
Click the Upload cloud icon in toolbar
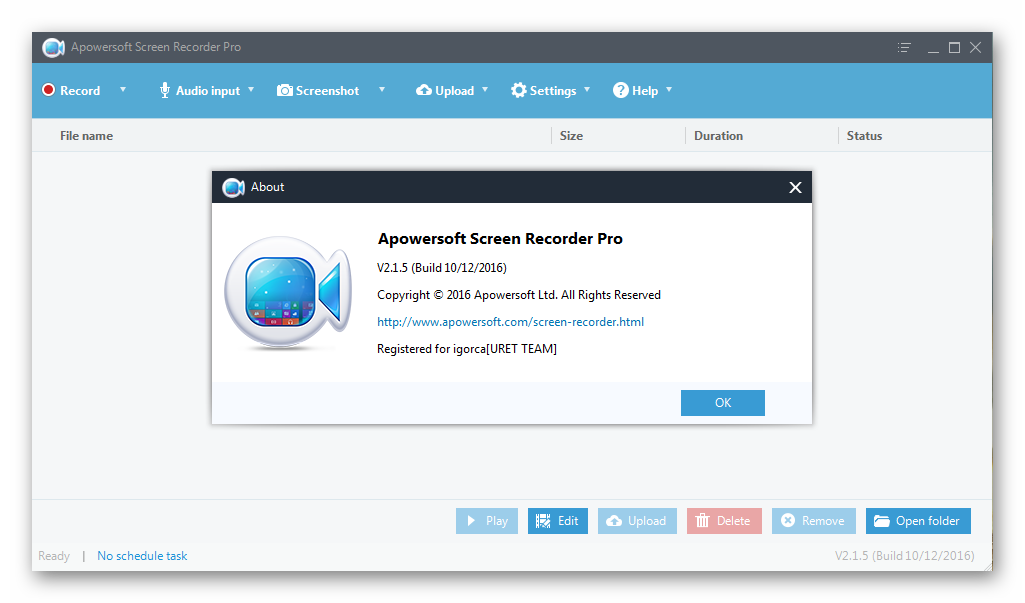tap(424, 90)
